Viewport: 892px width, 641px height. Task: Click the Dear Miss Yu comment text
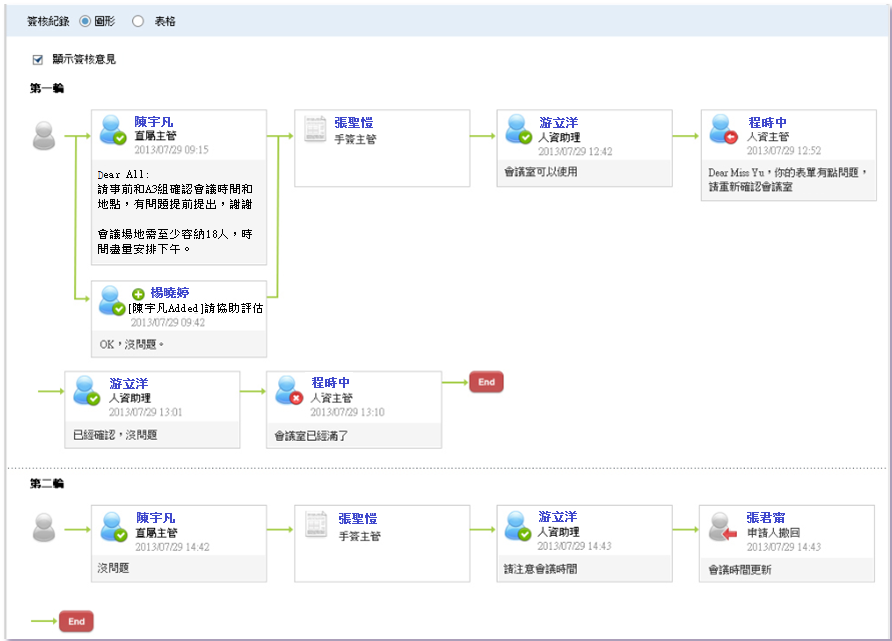pyautogui.click(x=788, y=179)
